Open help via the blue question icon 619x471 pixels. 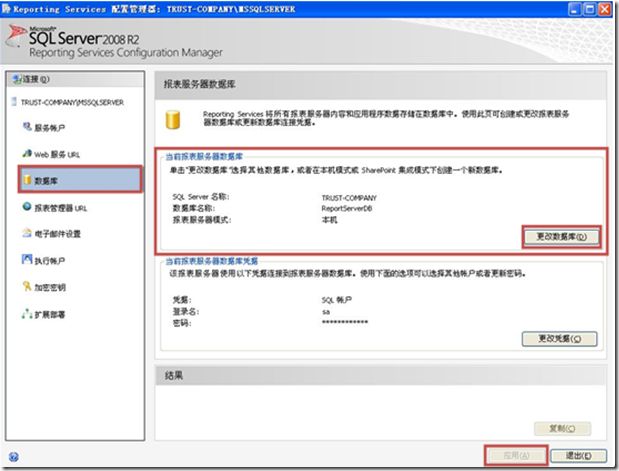(x=13, y=457)
